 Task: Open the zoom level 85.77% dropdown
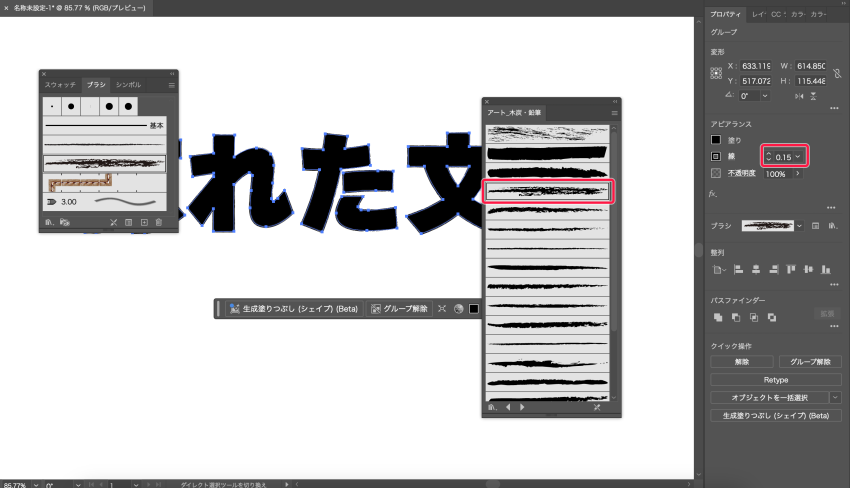pos(36,485)
